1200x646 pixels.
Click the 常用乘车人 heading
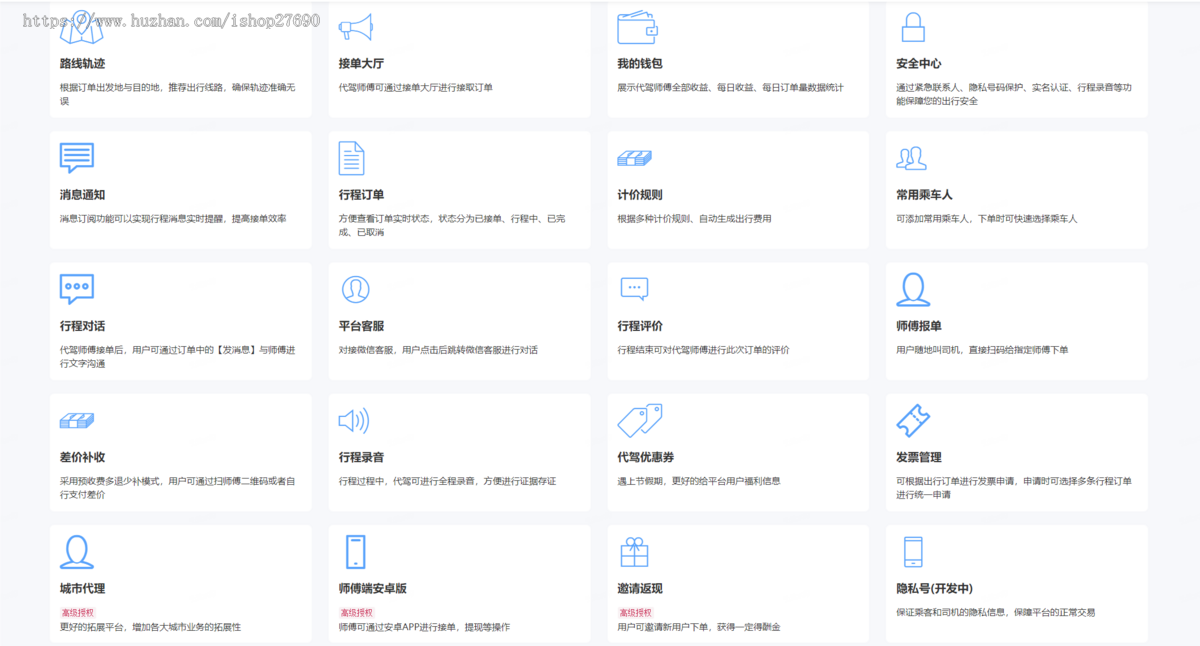coord(924,195)
